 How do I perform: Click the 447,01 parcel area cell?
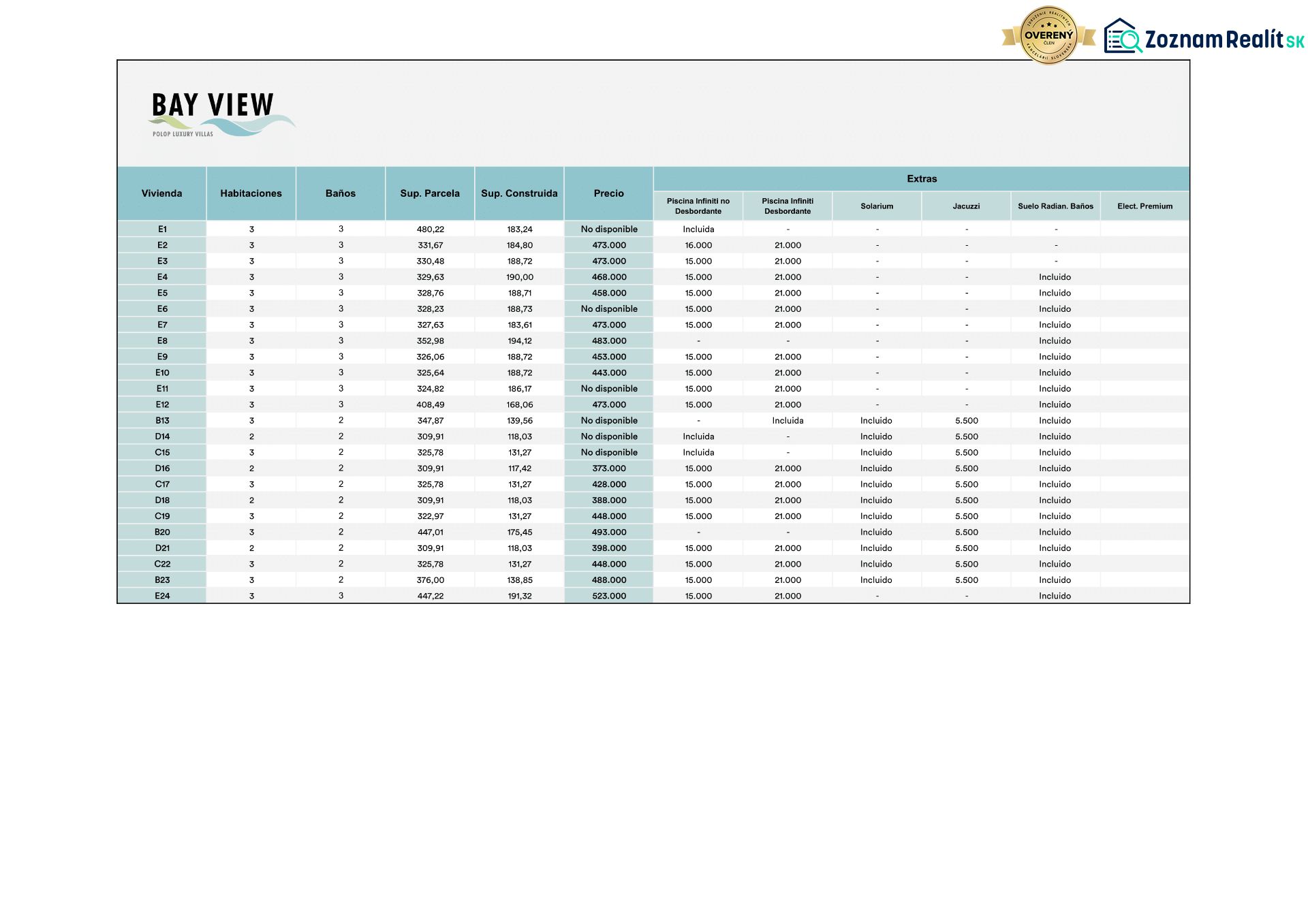pos(430,532)
